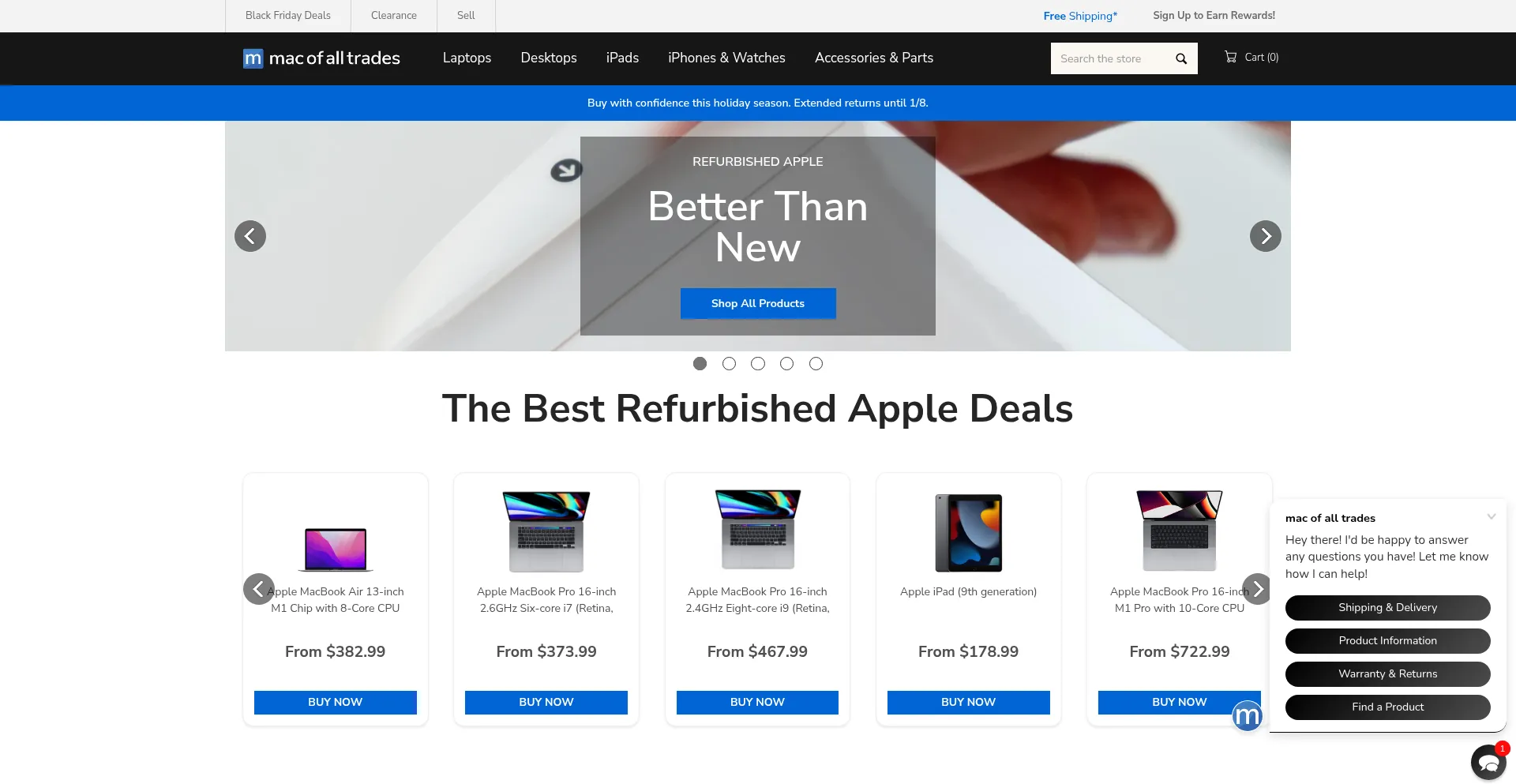The width and height of the screenshot is (1516, 784).
Task: Open the Black Friday Deals tab
Action: coord(288,16)
